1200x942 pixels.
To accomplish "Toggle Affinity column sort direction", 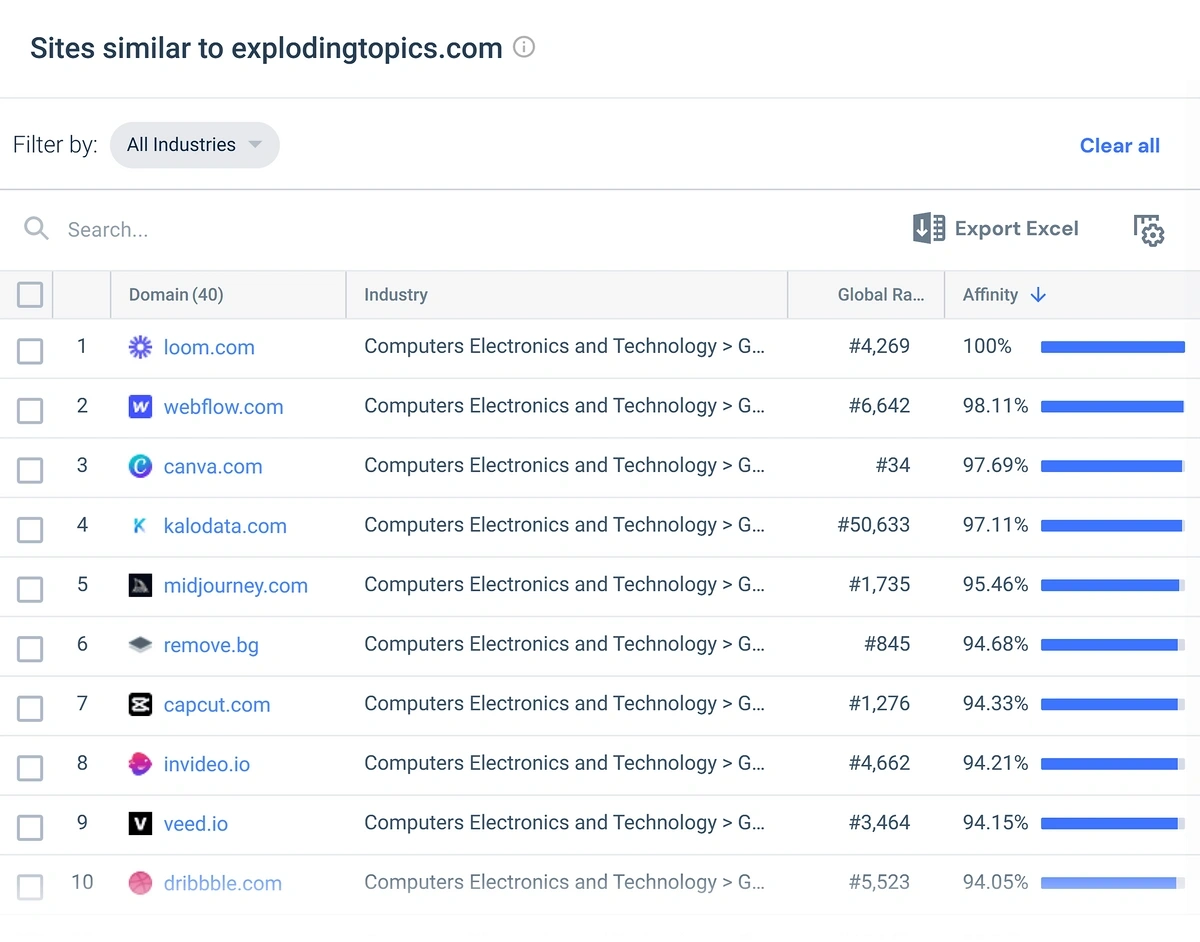I will click(x=1037, y=294).
